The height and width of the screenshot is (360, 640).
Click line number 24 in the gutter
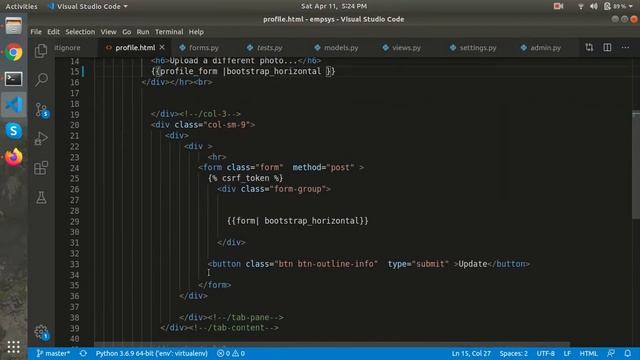(74, 168)
